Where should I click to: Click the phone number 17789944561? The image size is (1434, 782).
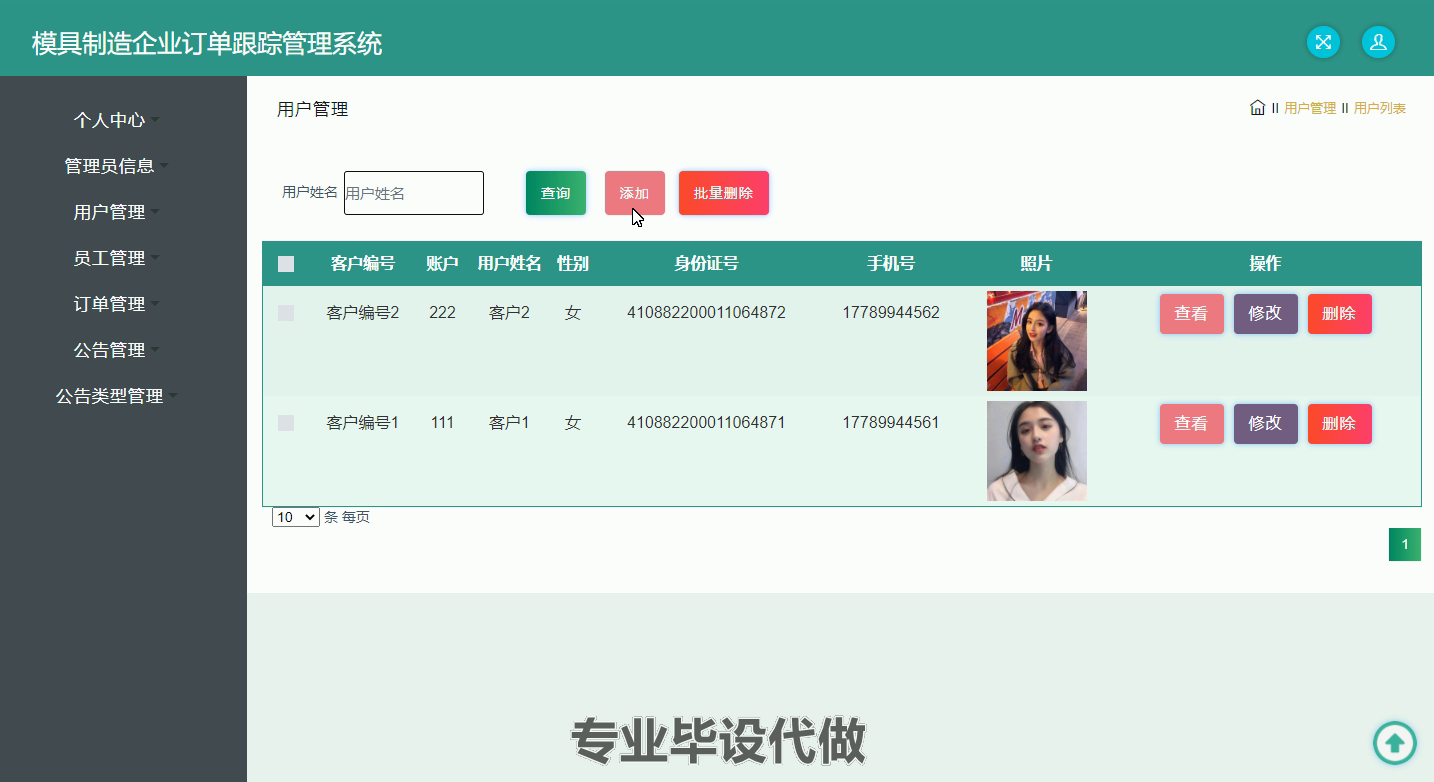[x=891, y=423]
